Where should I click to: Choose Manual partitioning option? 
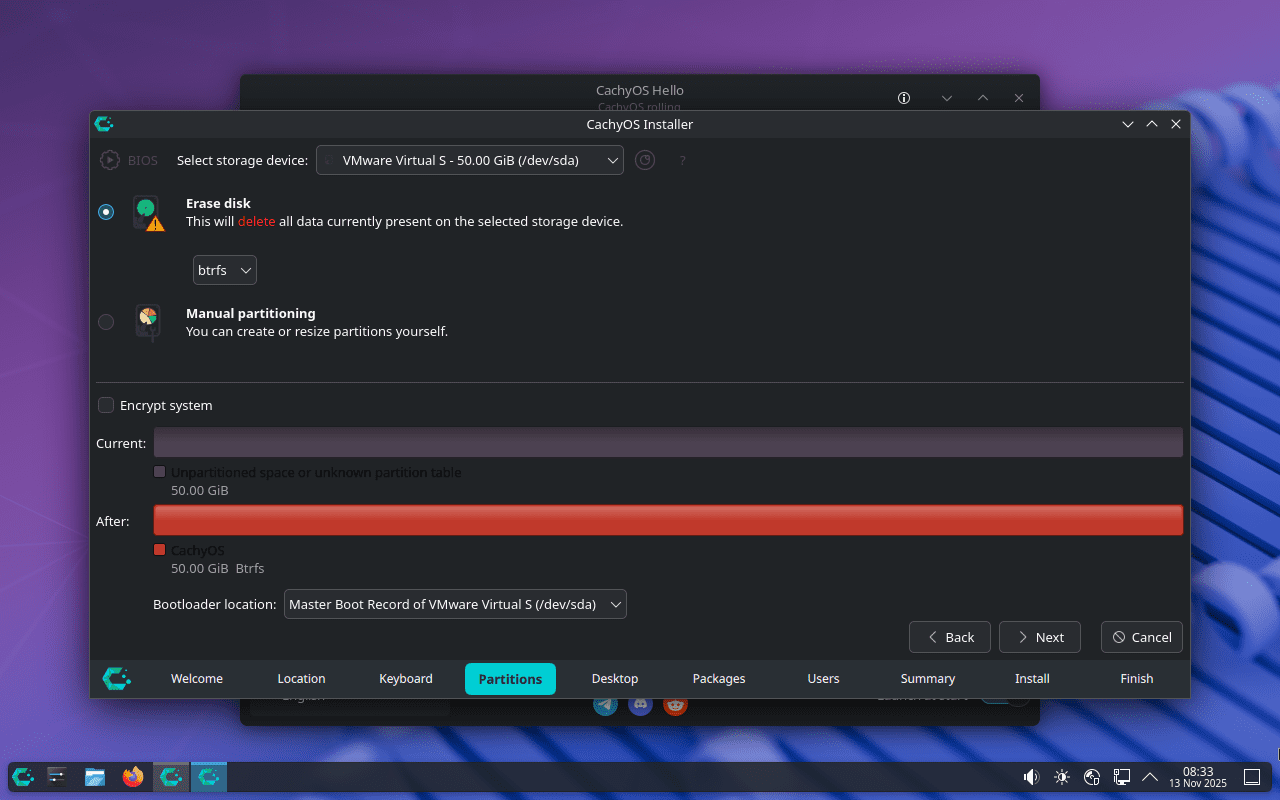coord(106,321)
